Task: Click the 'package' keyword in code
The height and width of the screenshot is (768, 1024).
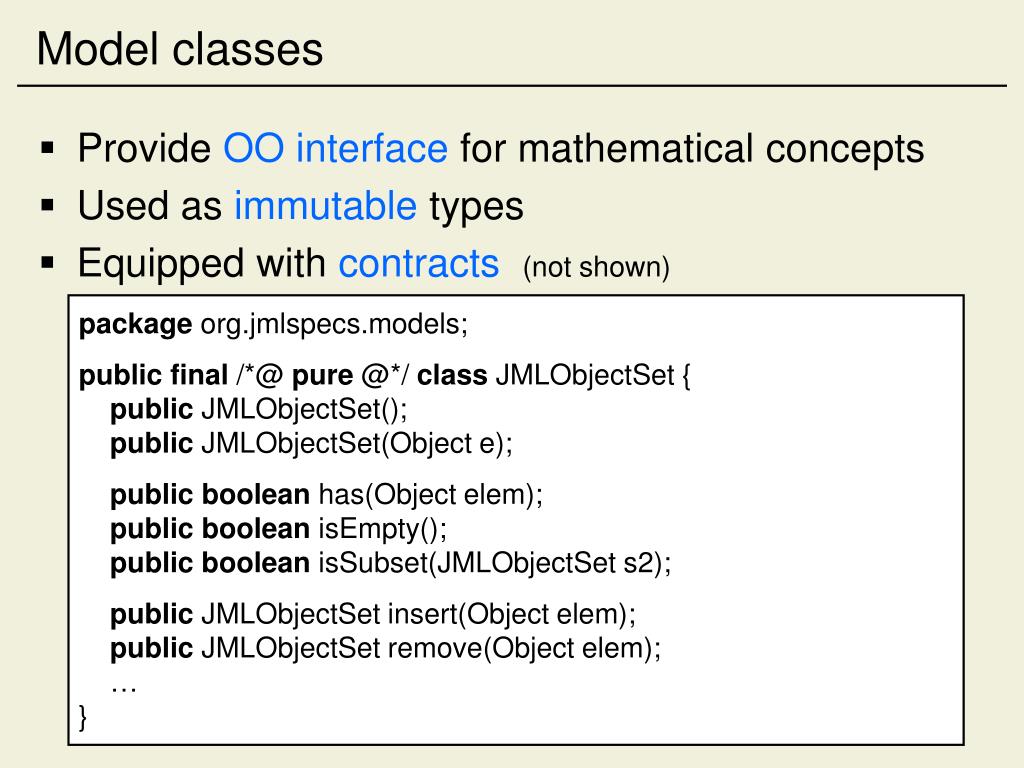Action: pos(135,325)
